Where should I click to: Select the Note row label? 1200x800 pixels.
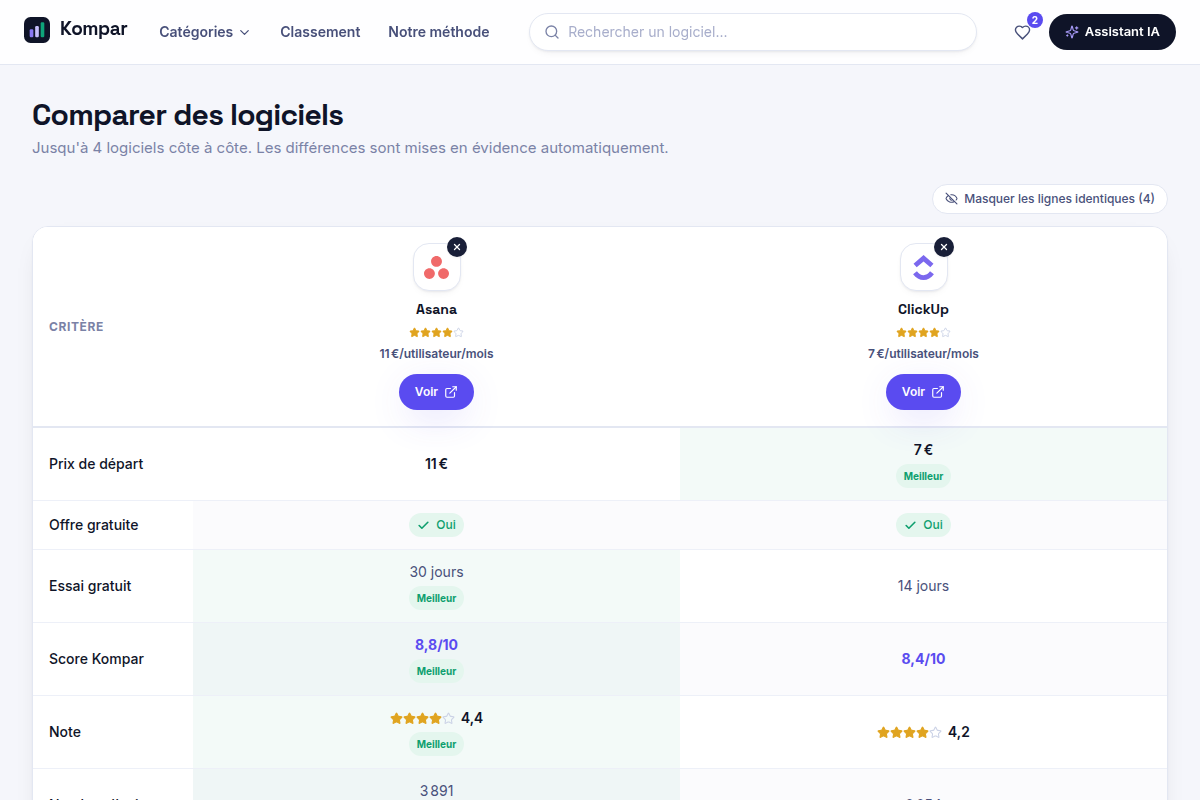[65, 732]
